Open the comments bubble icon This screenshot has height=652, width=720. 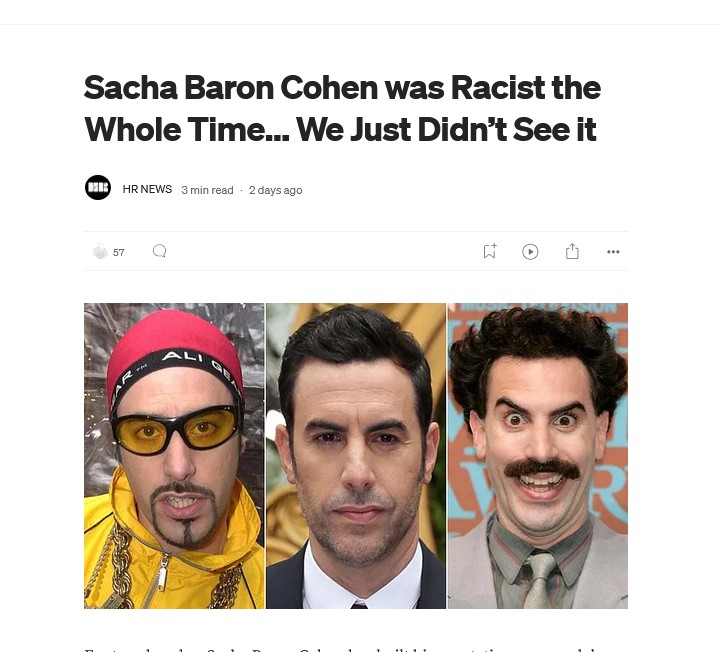(x=159, y=251)
